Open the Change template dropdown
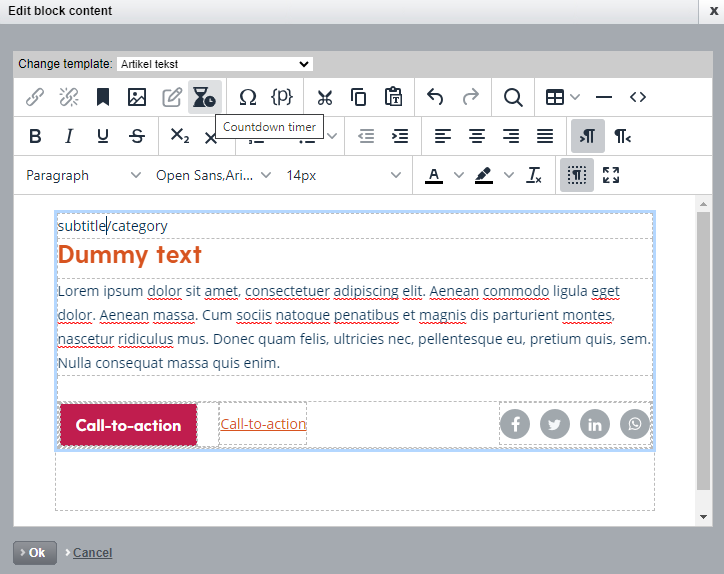 click(215, 64)
